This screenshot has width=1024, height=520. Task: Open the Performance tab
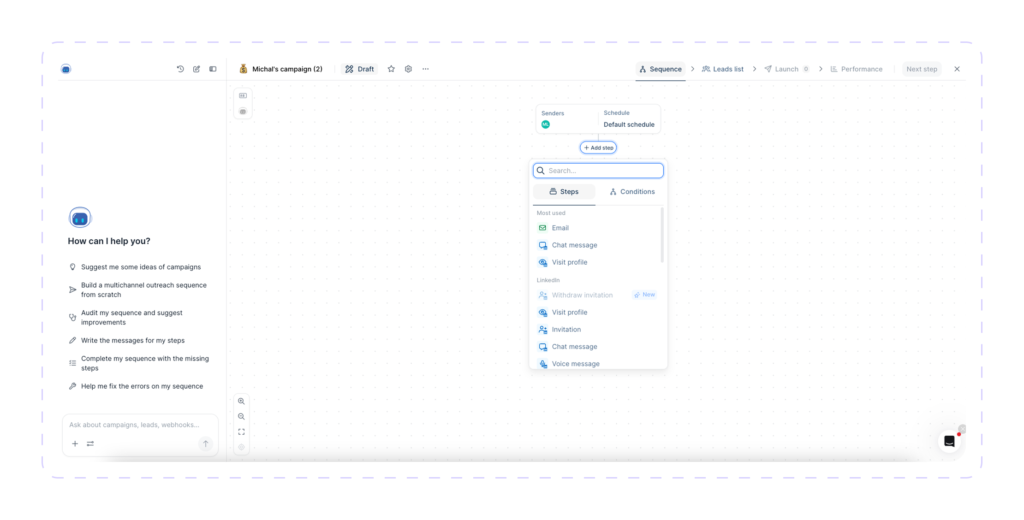click(856, 69)
